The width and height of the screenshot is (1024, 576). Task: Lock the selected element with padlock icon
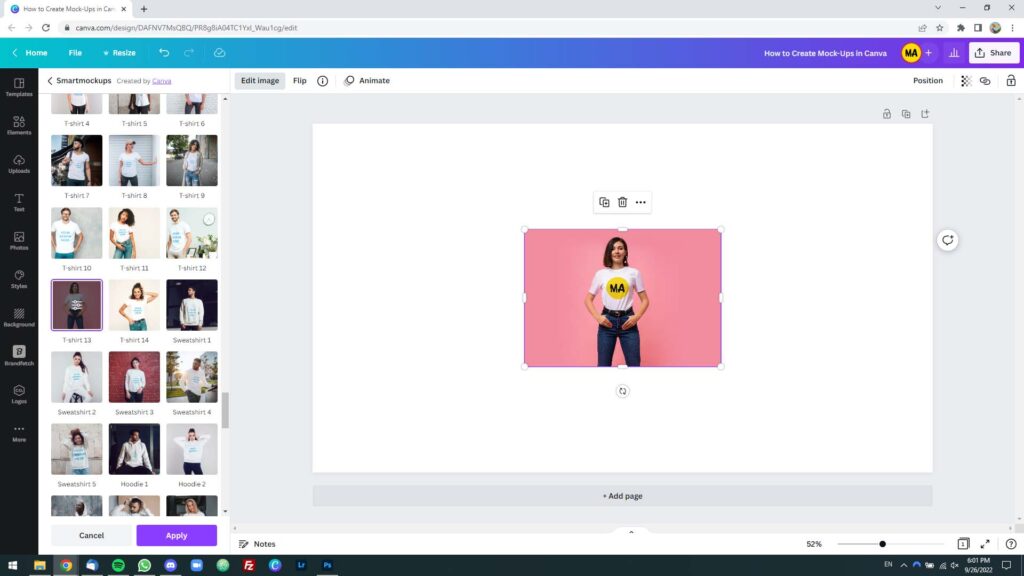coord(1011,81)
